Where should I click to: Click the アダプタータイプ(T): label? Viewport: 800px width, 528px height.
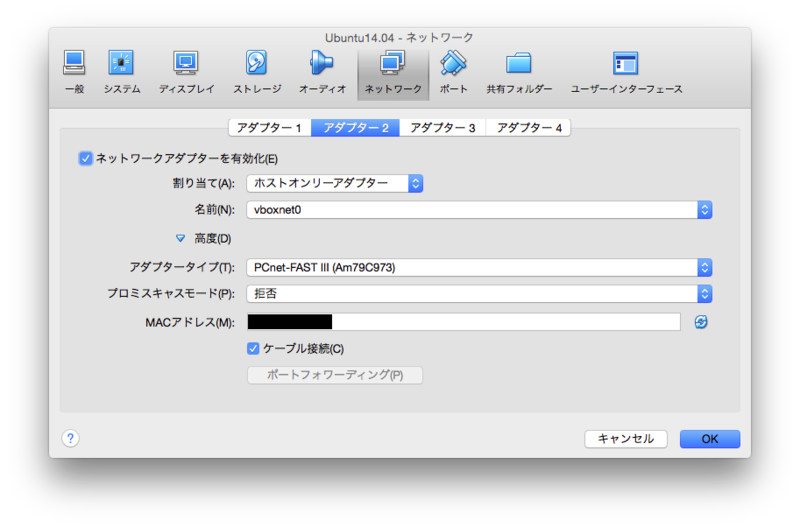182,267
